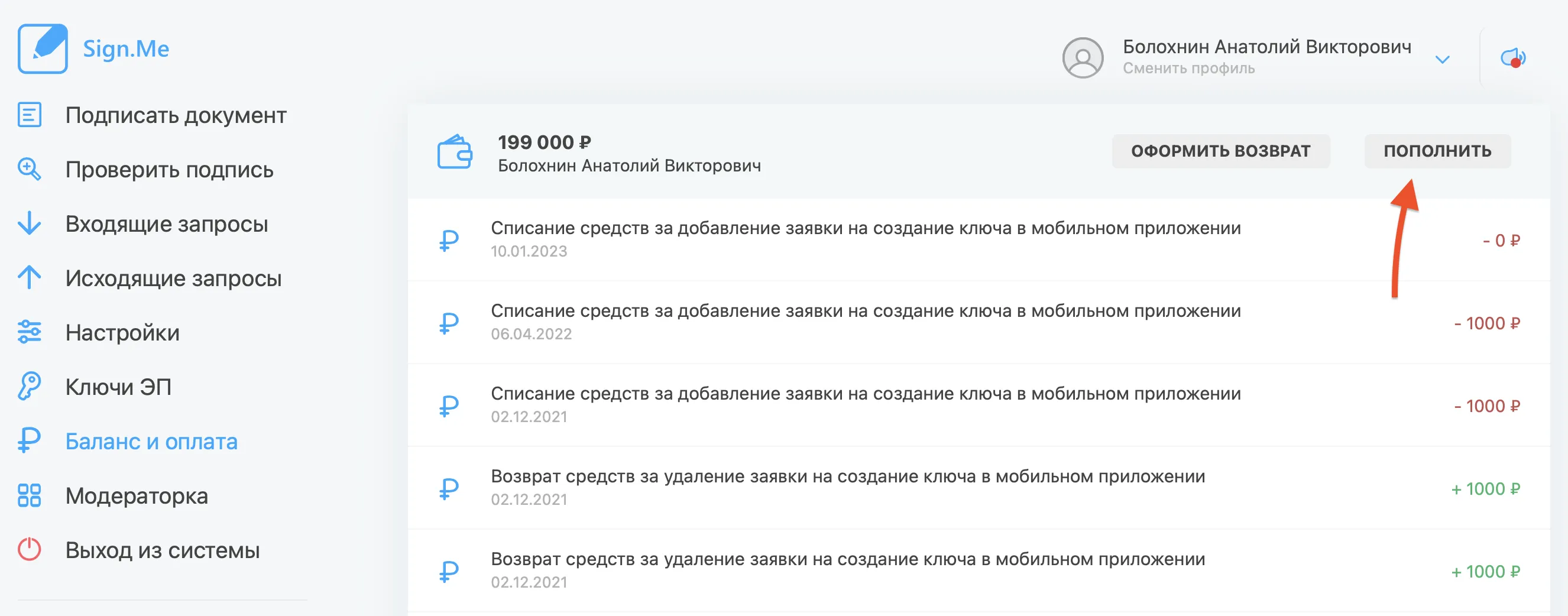
Task: Click the sliders icon next to Настройки
Action: [29, 332]
